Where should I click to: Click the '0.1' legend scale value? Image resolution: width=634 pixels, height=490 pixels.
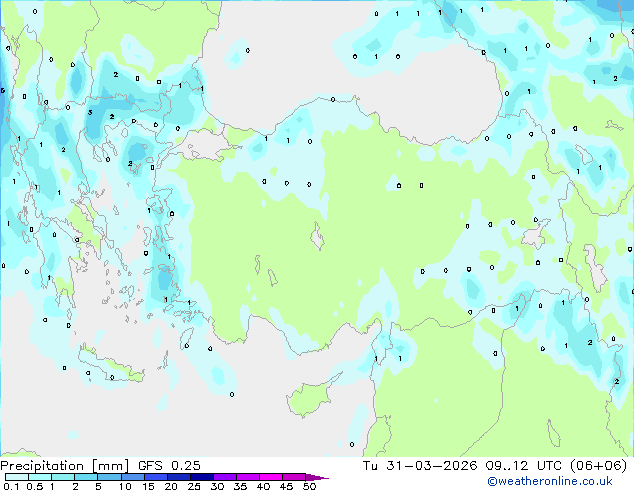pos(11,486)
